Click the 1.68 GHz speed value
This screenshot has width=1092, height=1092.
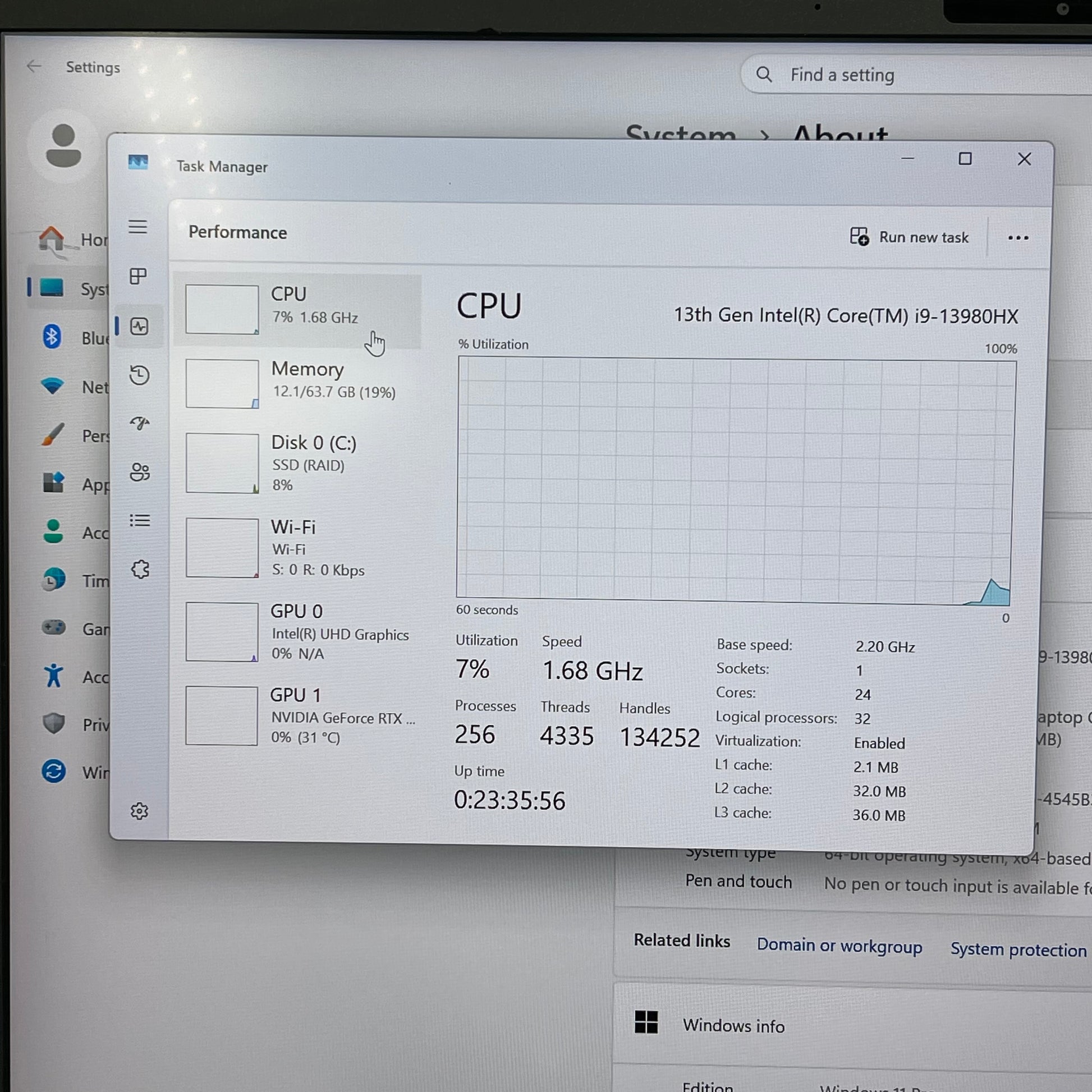593,671
